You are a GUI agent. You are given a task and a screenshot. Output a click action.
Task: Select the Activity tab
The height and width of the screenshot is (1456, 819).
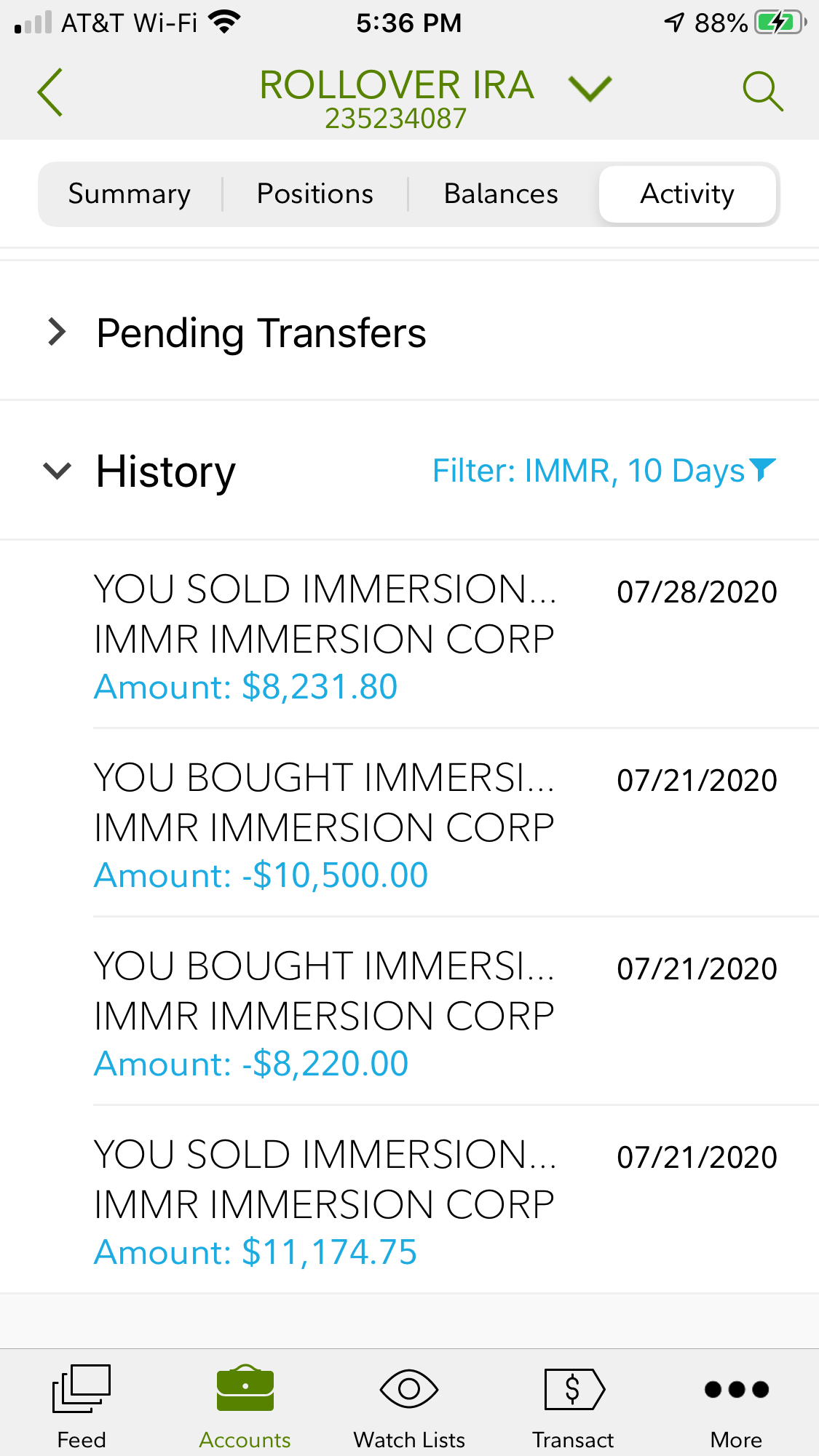(x=687, y=194)
